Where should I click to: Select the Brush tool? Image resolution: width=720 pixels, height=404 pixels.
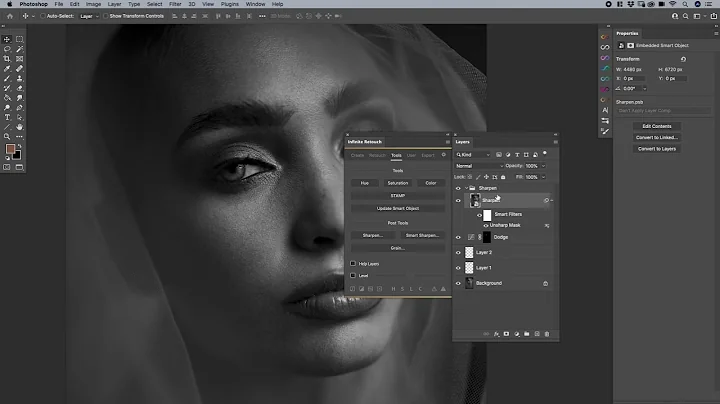click(7, 79)
